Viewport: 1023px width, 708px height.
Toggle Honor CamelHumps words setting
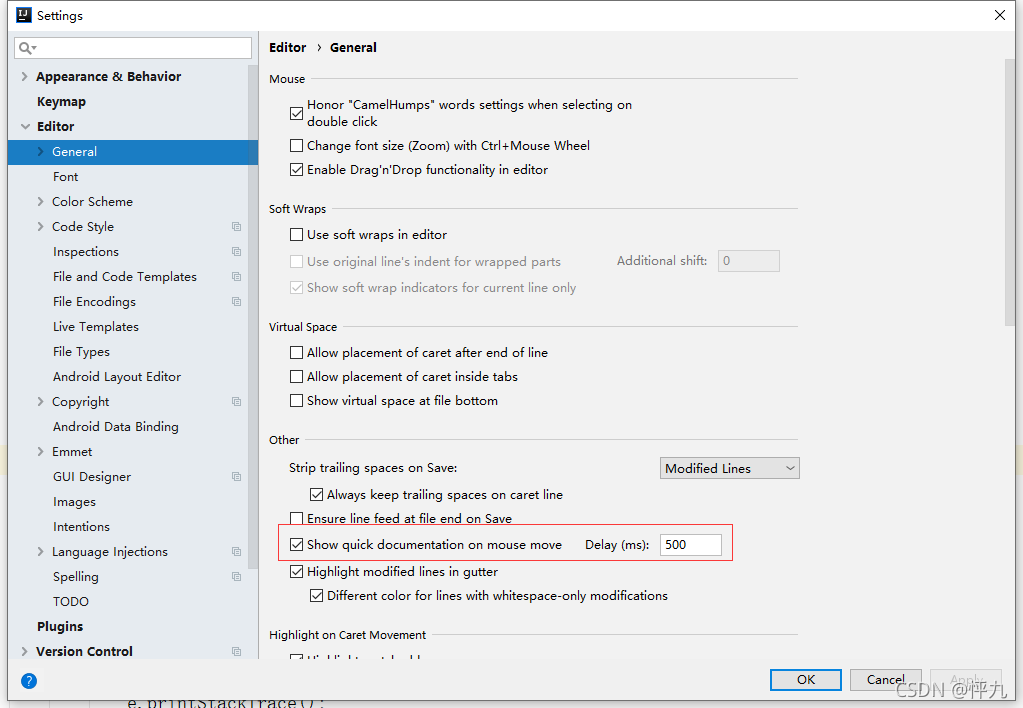296,113
